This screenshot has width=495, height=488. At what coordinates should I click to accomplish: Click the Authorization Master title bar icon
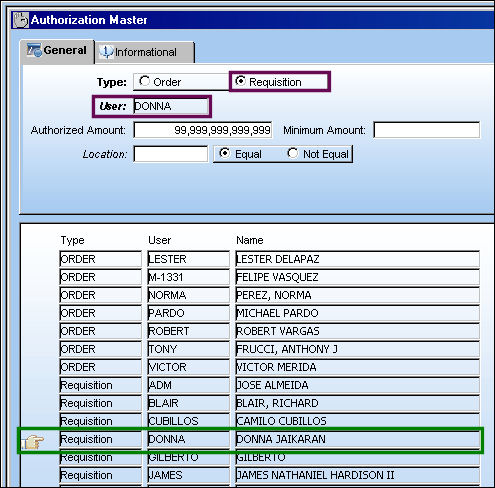coord(20,20)
